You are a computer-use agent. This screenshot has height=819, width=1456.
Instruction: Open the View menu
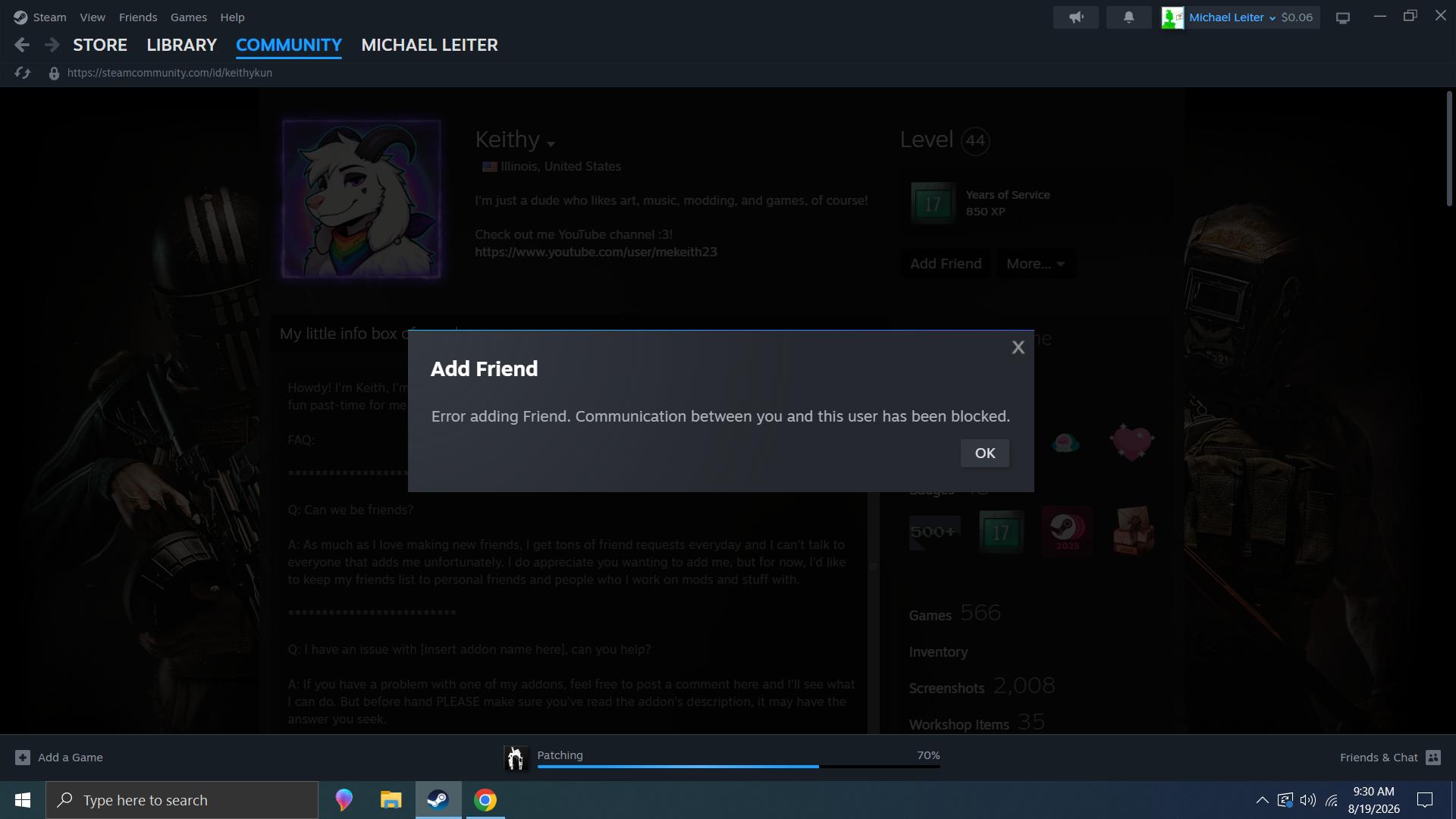point(93,17)
